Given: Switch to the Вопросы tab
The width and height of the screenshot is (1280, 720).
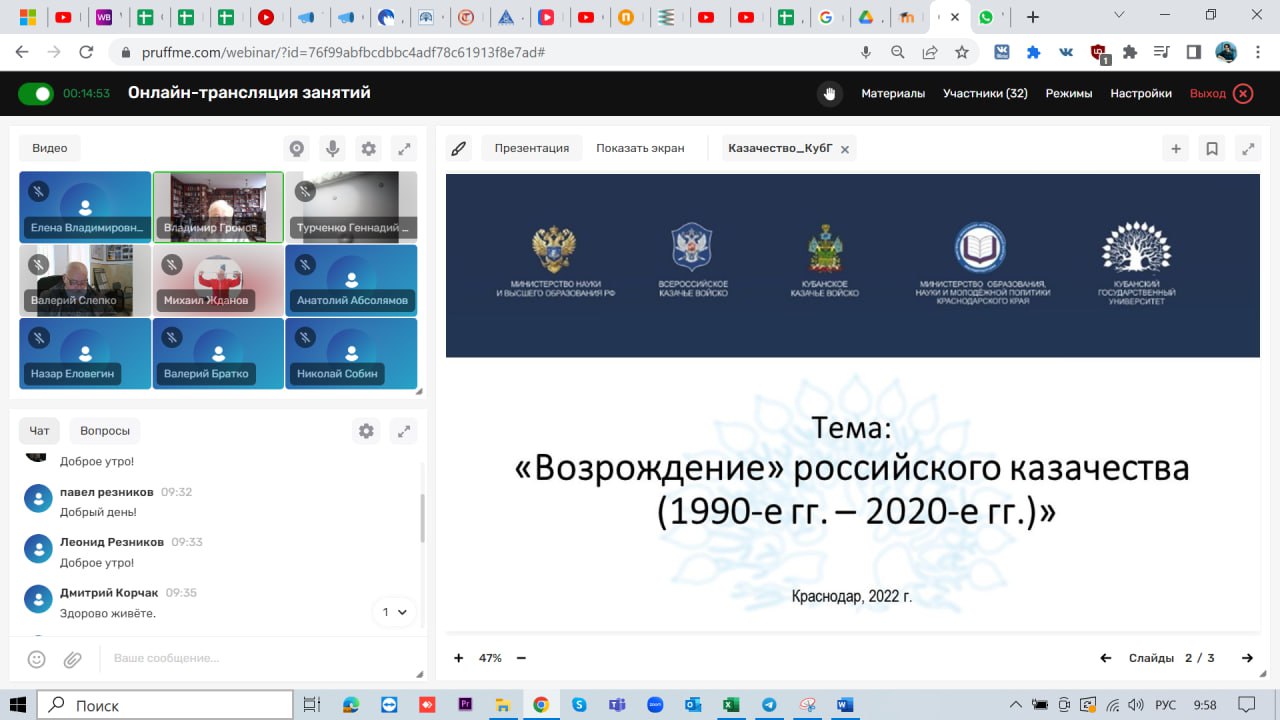Looking at the screenshot, I should click(105, 431).
